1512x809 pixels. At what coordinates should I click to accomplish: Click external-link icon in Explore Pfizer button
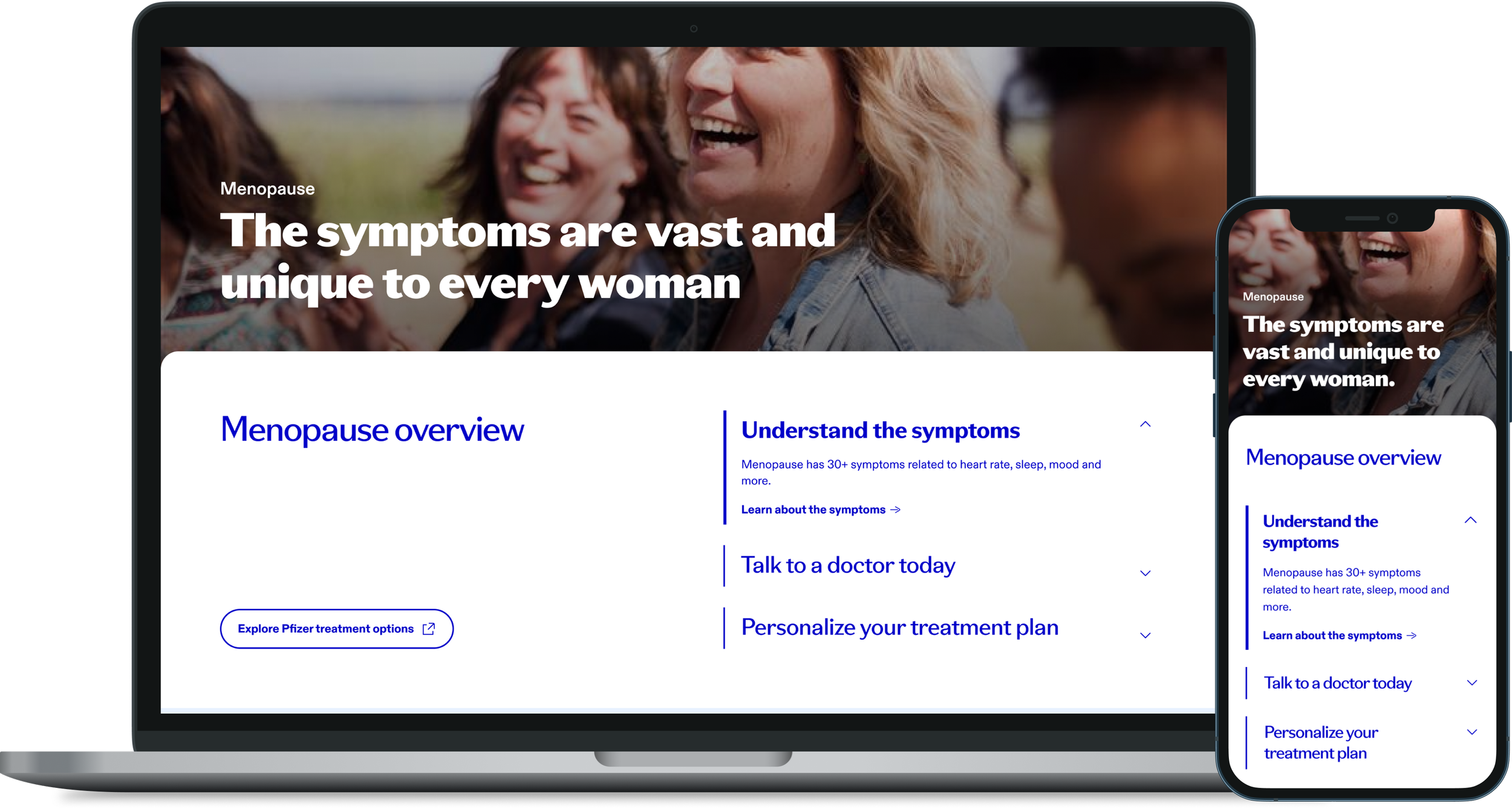click(x=428, y=629)
